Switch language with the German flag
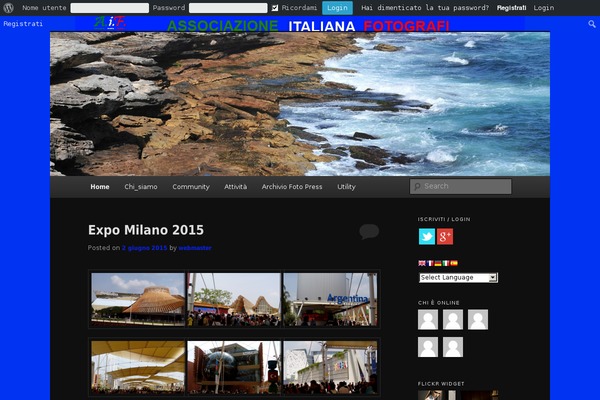This screenshot has width=600, height=400. (438, 263)
